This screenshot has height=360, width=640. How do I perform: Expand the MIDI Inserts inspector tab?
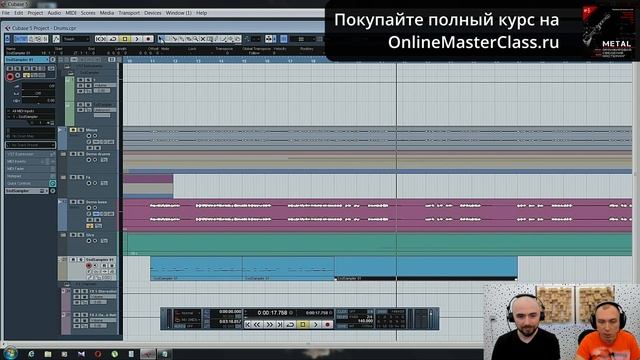pyautogui.click(x=30, y=162)
